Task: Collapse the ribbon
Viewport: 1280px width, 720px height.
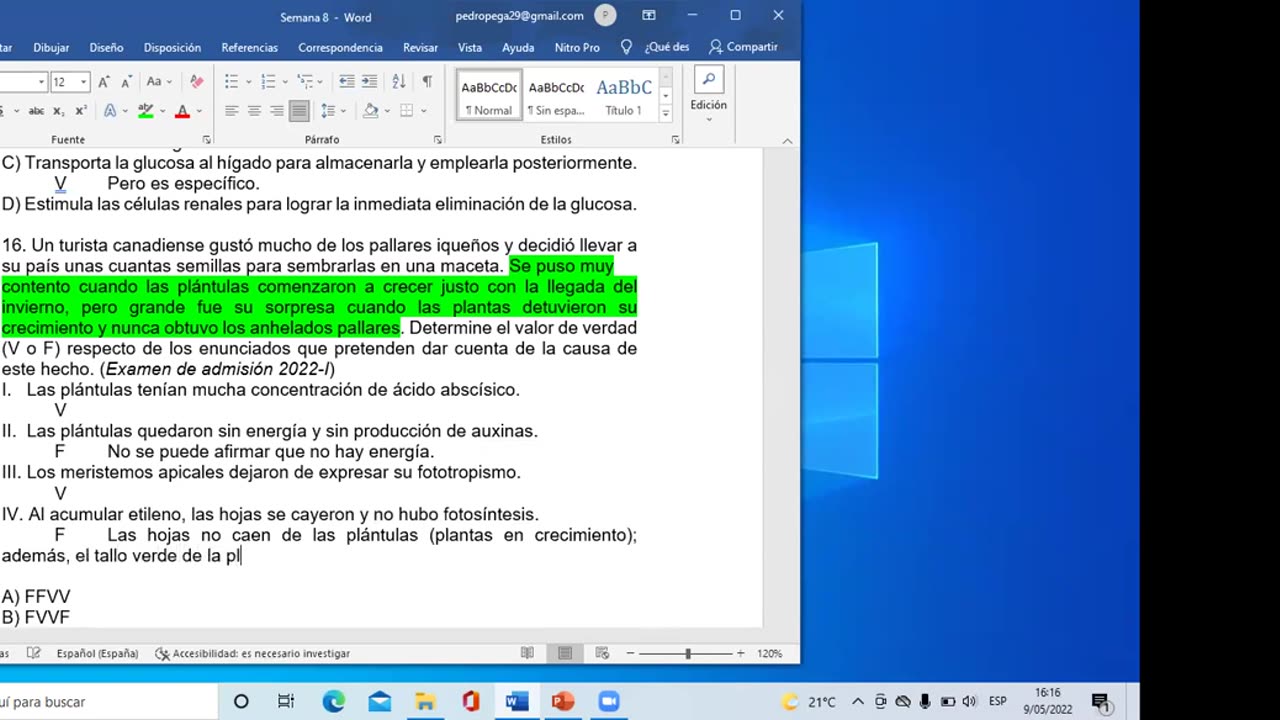Action: pyautogui.click(x=787, y=141)
